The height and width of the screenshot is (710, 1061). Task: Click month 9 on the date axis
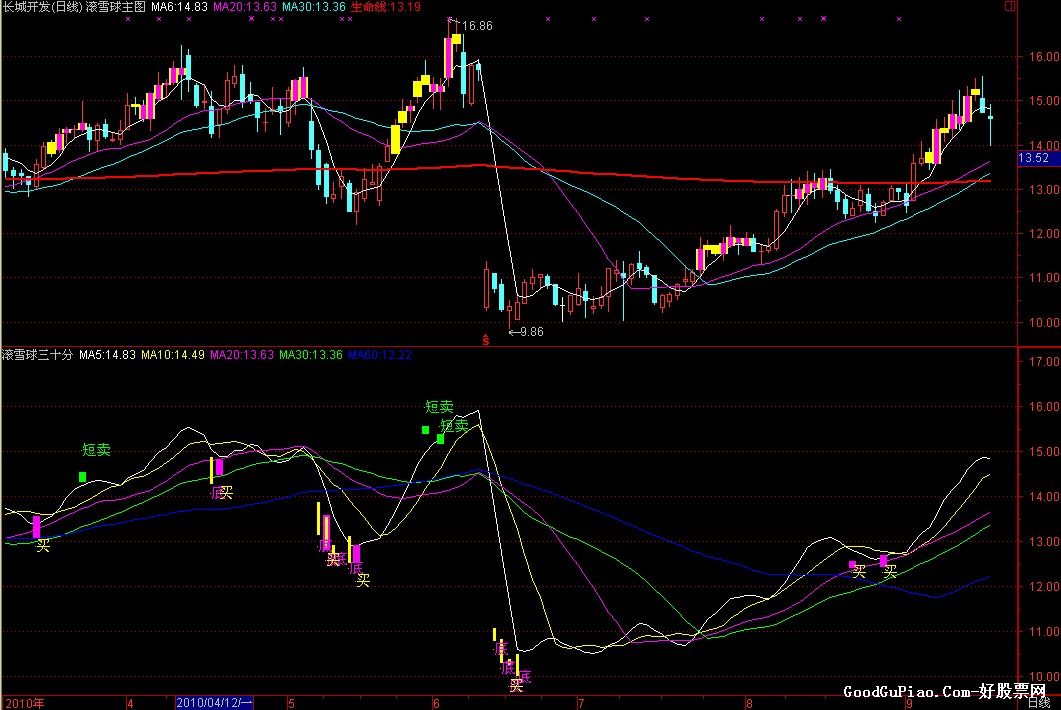(909, 704)
